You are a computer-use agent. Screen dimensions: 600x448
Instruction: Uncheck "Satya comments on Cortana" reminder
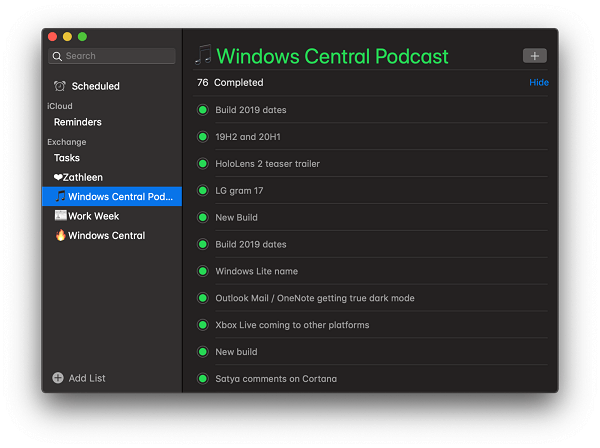coord(203,379)
